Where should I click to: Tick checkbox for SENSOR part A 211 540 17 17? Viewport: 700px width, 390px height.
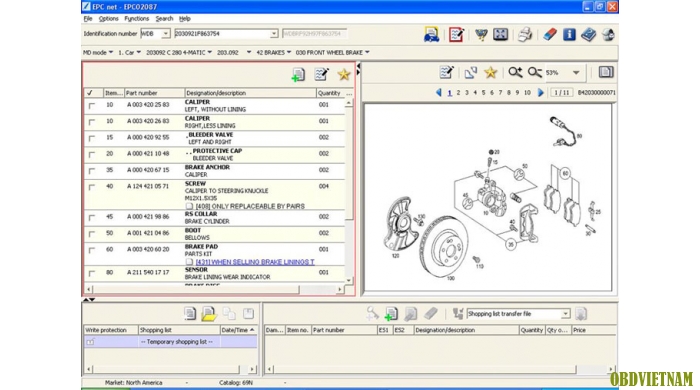click(x=92, y=273)
